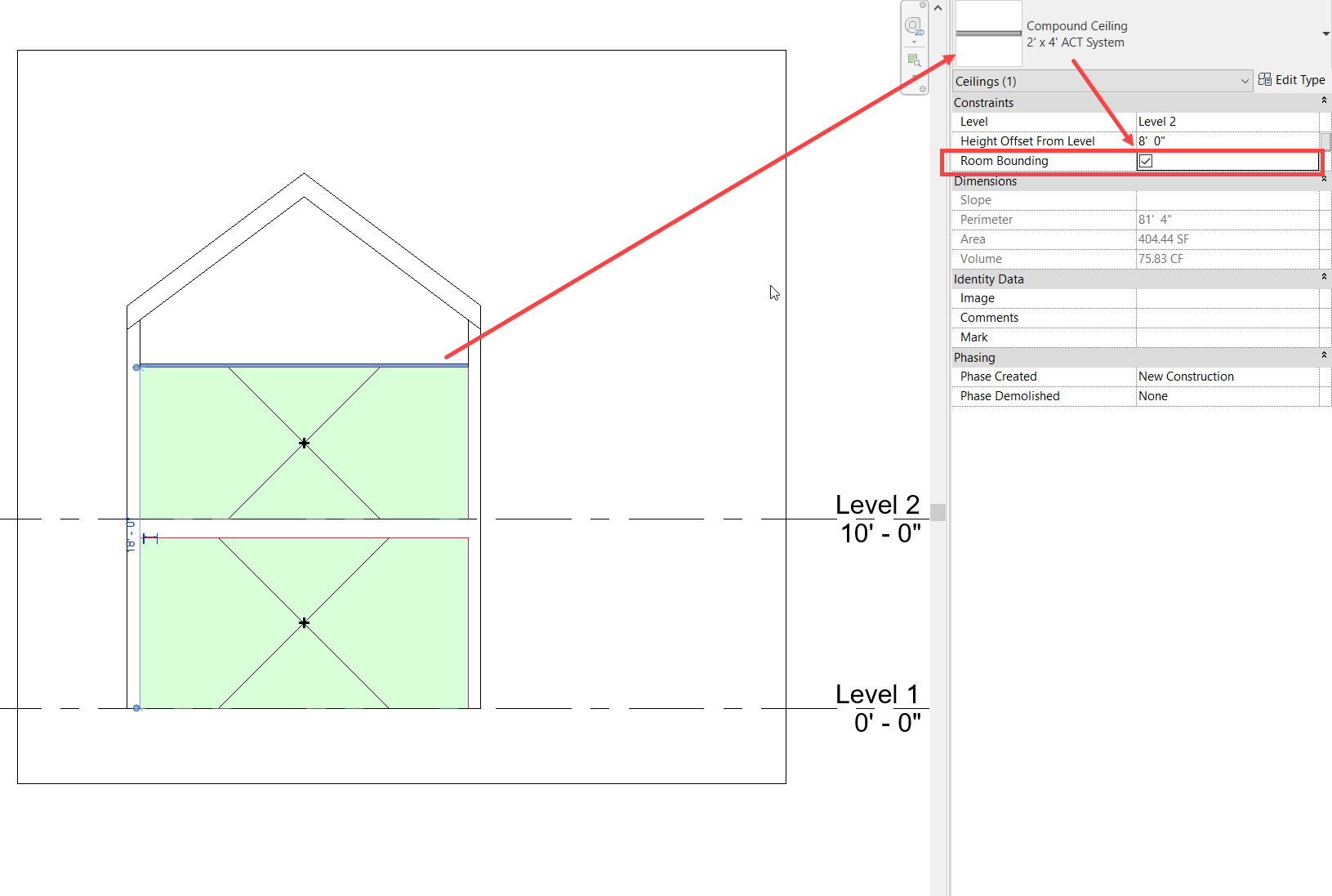Image resolution: width=1332 pixels, height=896 pixels.
Task: Click the empty Comments value field
Action: pyautogui.click(x=1227, y=318)
